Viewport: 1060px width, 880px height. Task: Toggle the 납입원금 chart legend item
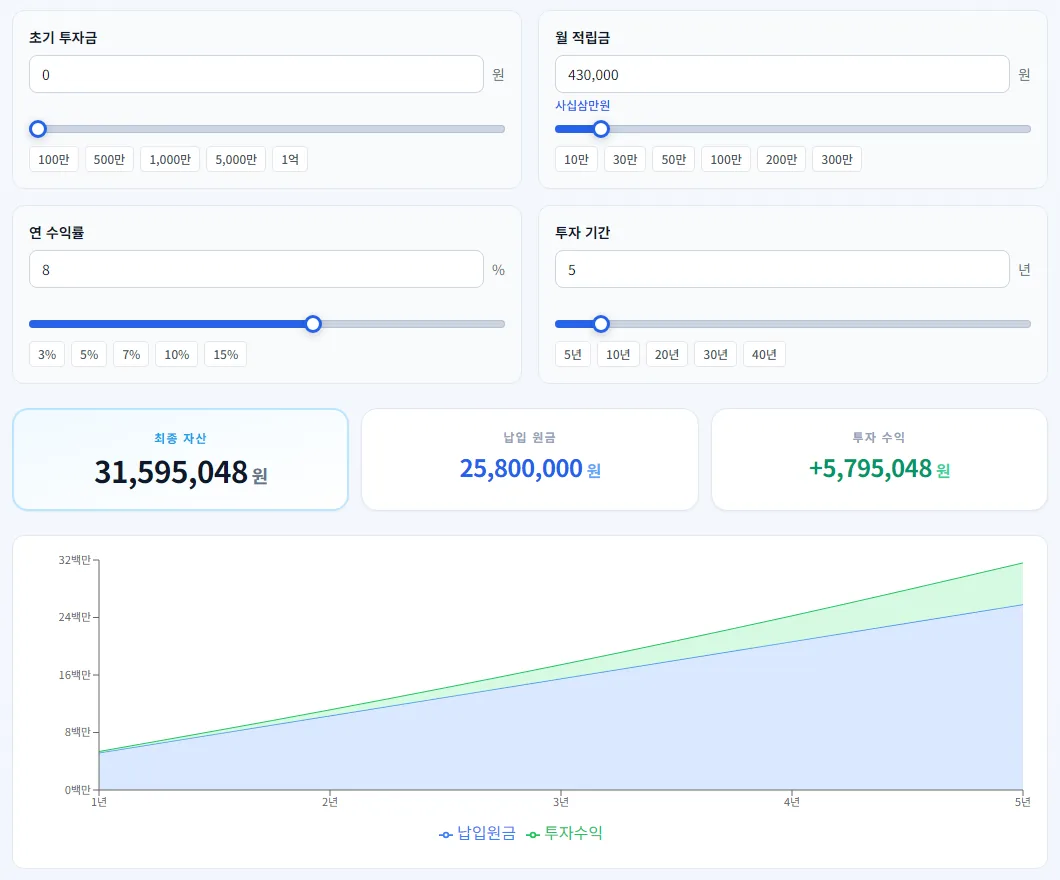tap(477, 833)
